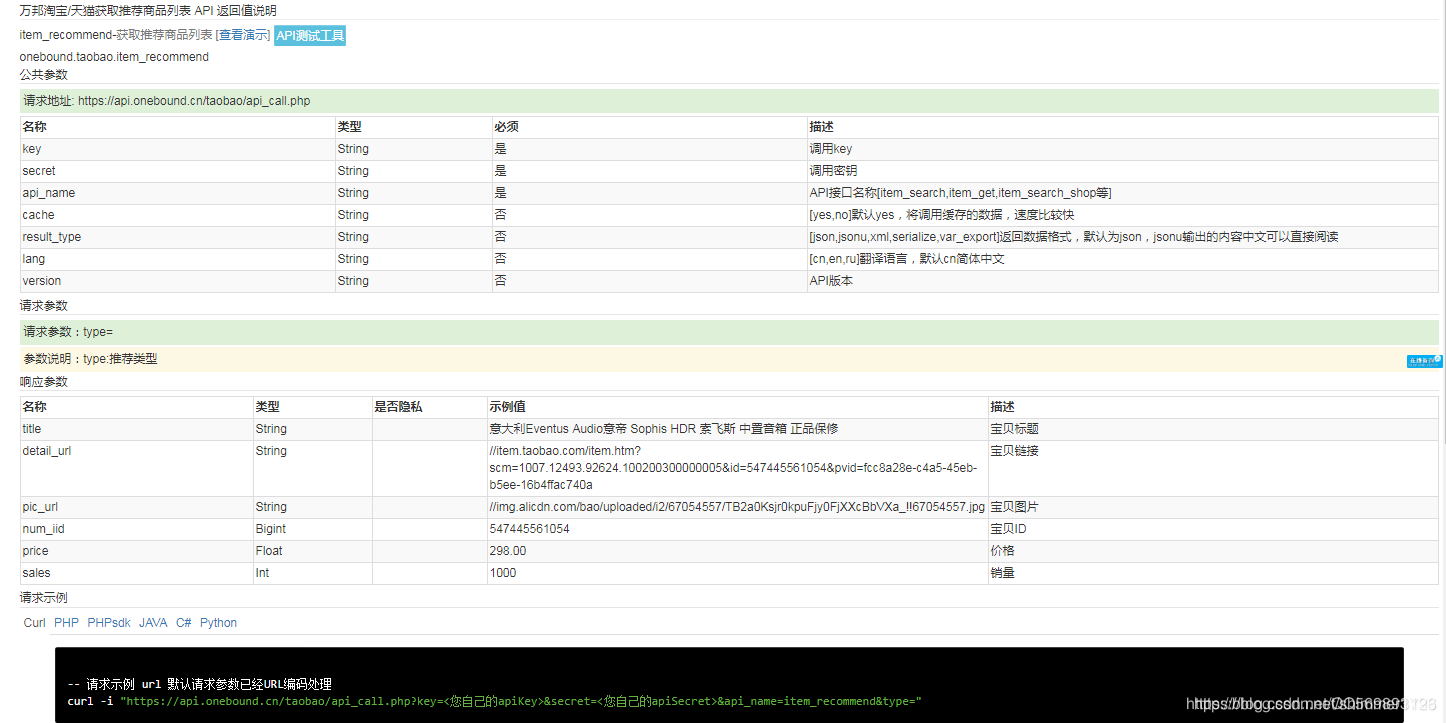Click the 销量 description cell
Image resolution: width=1446 pixels, height=723 pixels.
point(1213,573)
